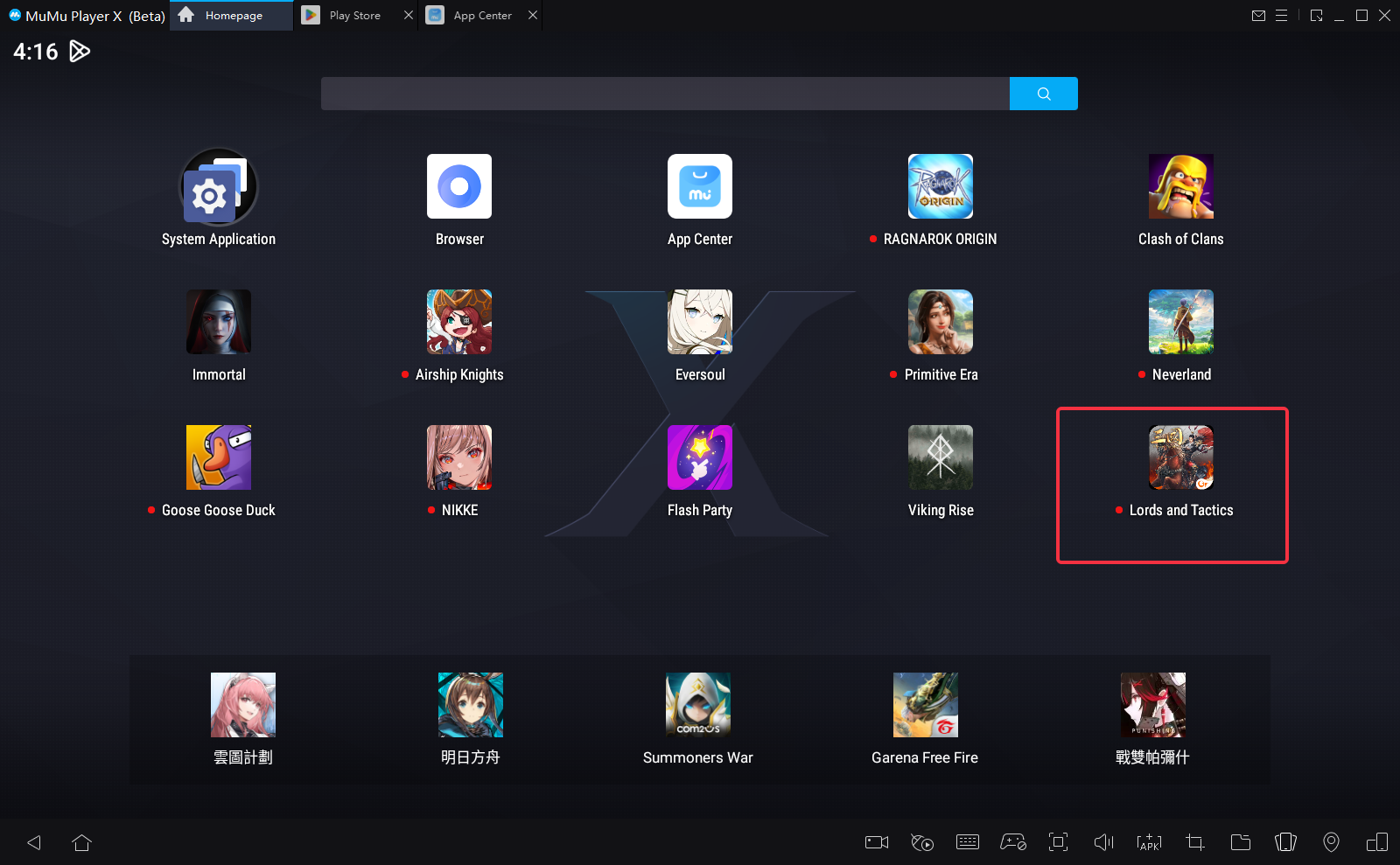Screen dimensions: 1400x865
Task: Open the virtual location pin icon
Action: (1331, 842)
